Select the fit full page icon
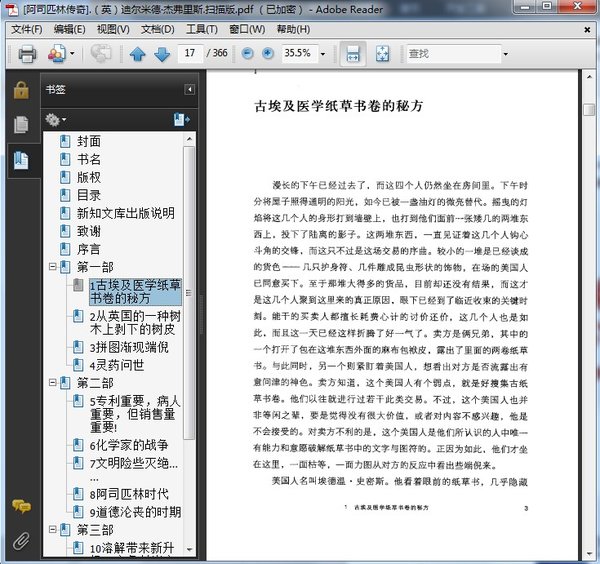600x564 pixels. pyautogui.click(x=382, y=53)
